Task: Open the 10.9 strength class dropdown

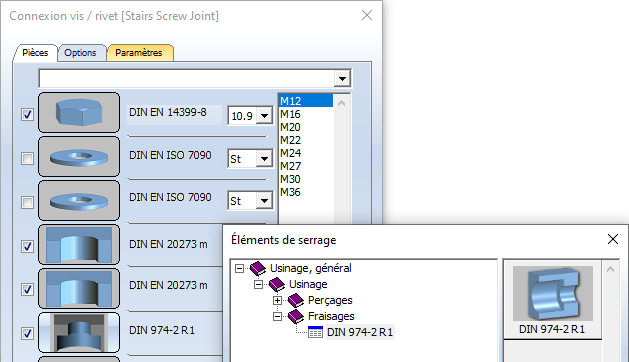Action: click(264, 116)
